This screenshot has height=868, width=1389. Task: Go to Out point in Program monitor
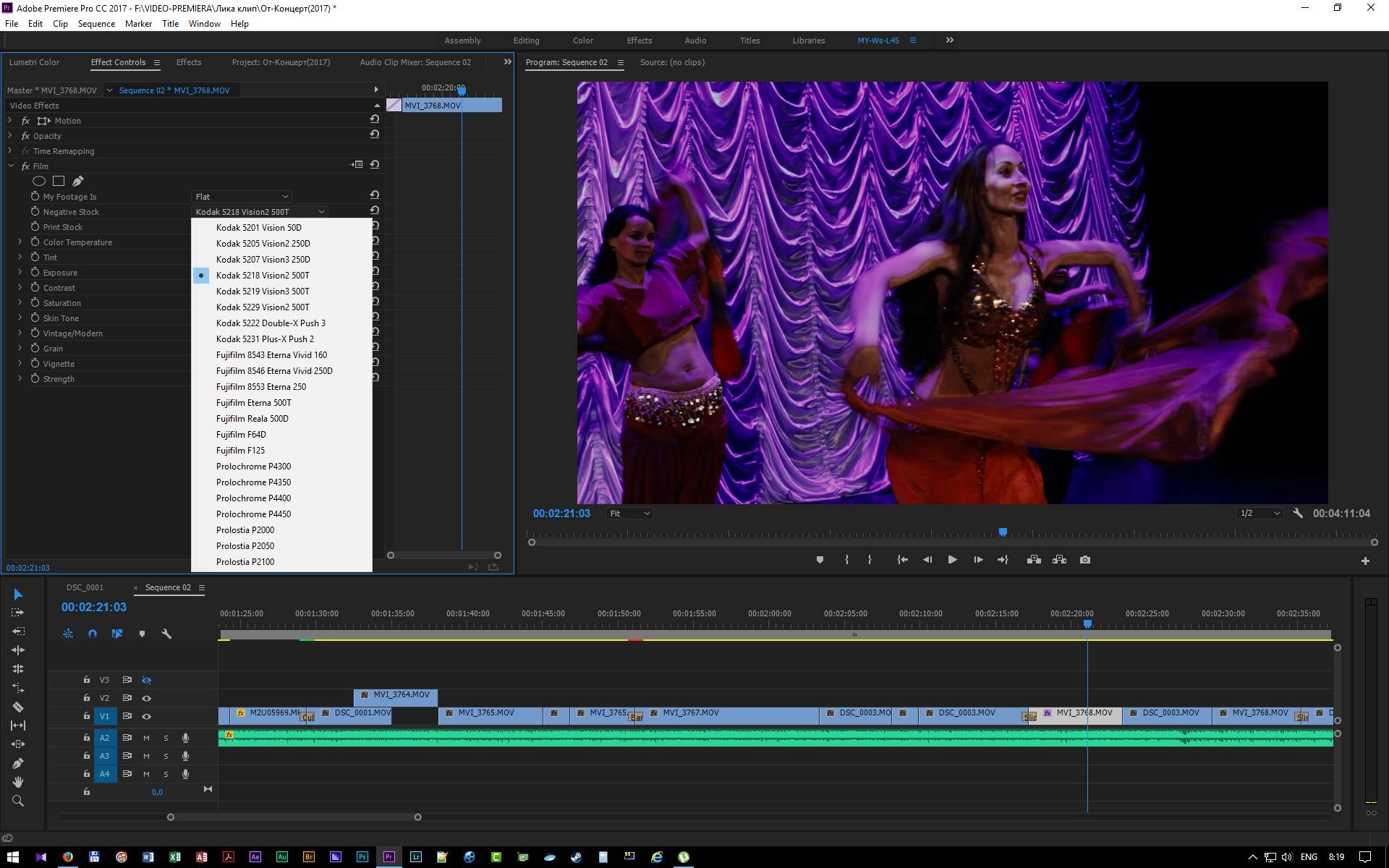pyautogui.click(x=1003, y=560)
